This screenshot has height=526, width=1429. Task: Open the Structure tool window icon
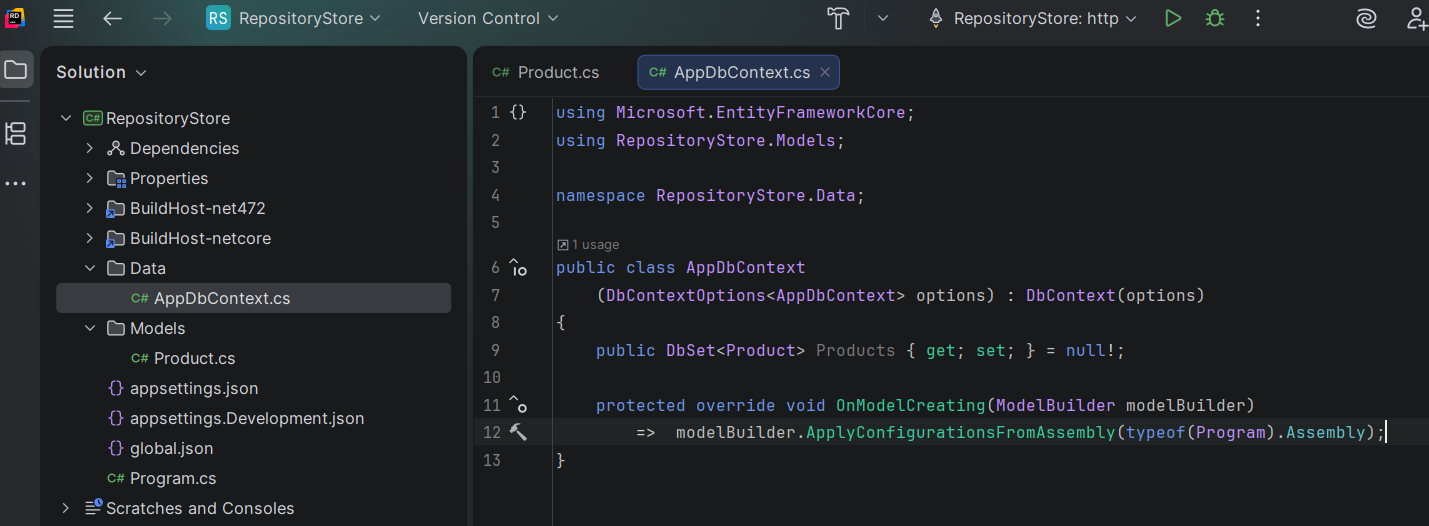16,133
